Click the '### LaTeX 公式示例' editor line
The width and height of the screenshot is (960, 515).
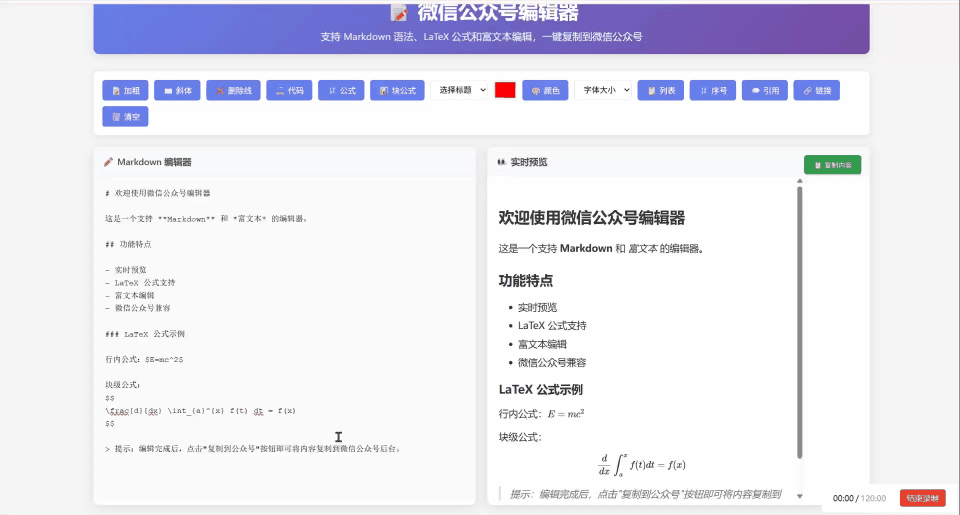pyautogui.click(x=145, y=334)
